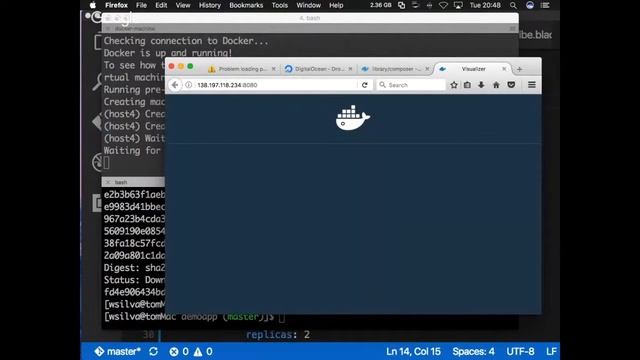Open the History menu

[x=209, y=5]
